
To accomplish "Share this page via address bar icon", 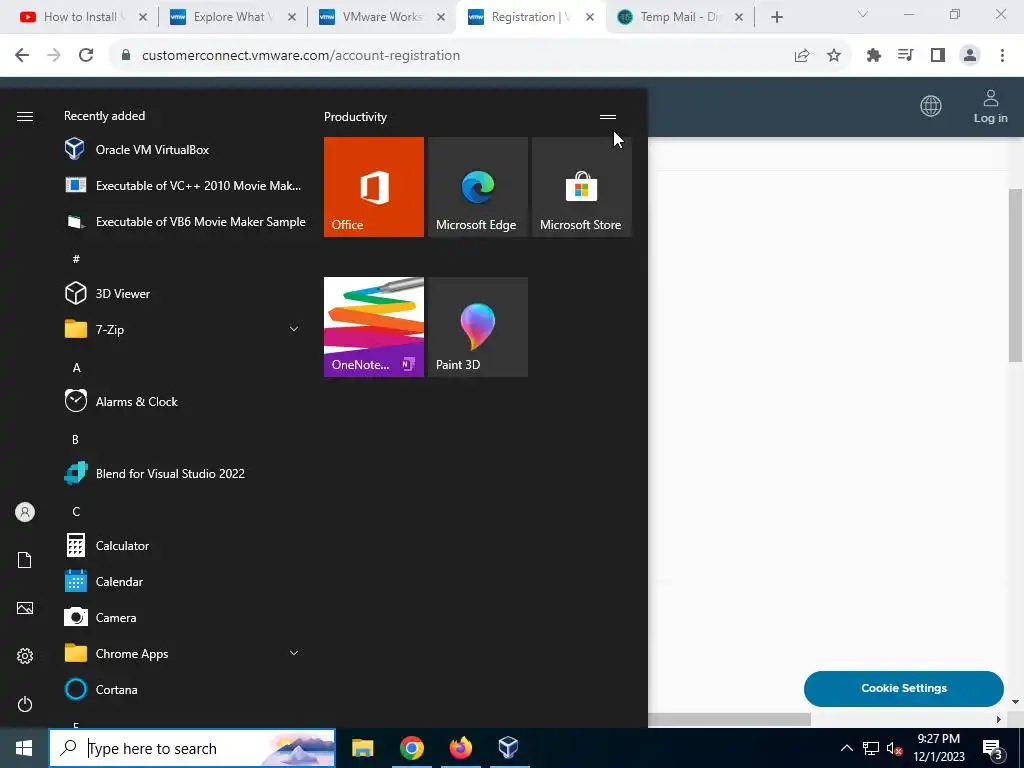I will pos(802,56).
